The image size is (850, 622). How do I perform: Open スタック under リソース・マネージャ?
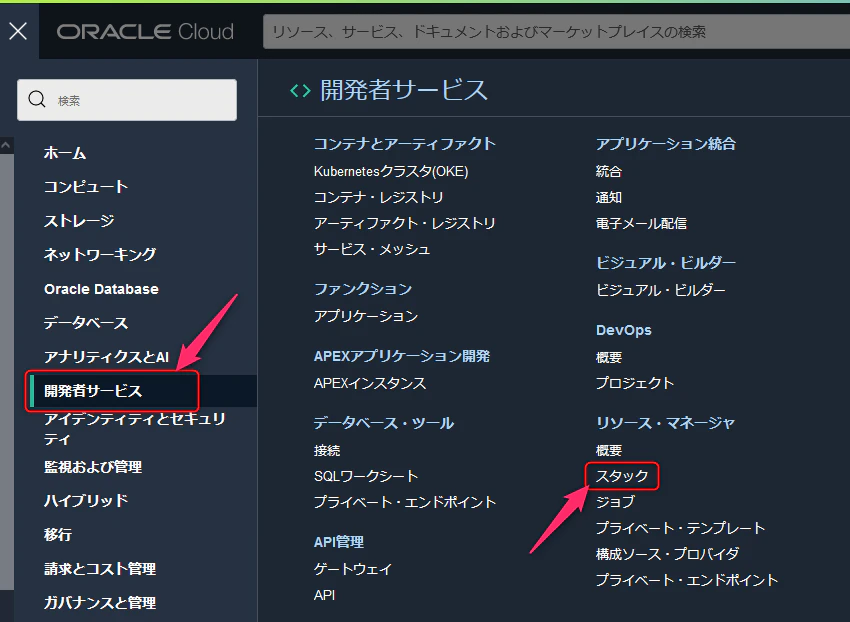622,476
